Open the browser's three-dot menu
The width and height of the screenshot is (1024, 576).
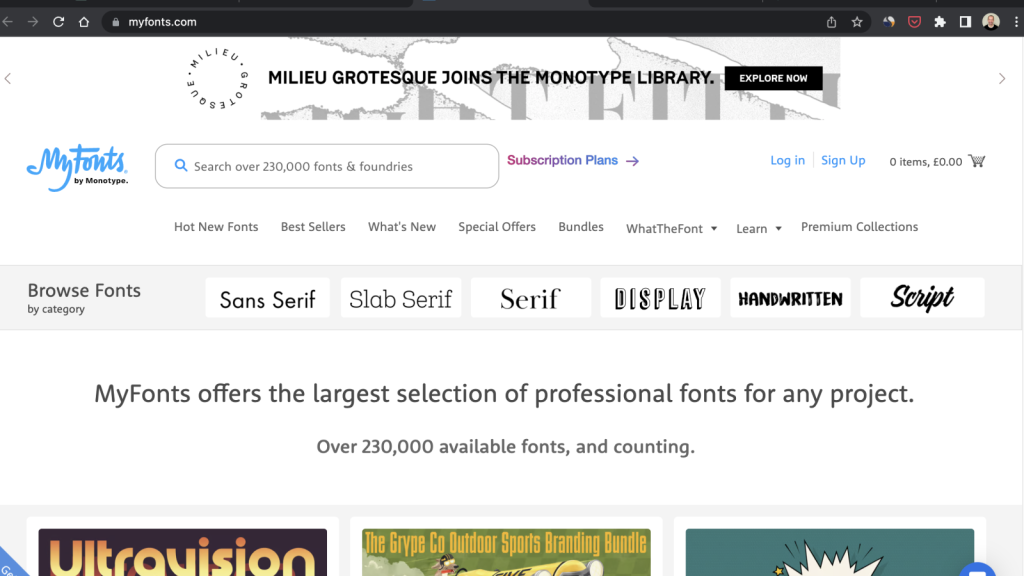point(1015,21)
